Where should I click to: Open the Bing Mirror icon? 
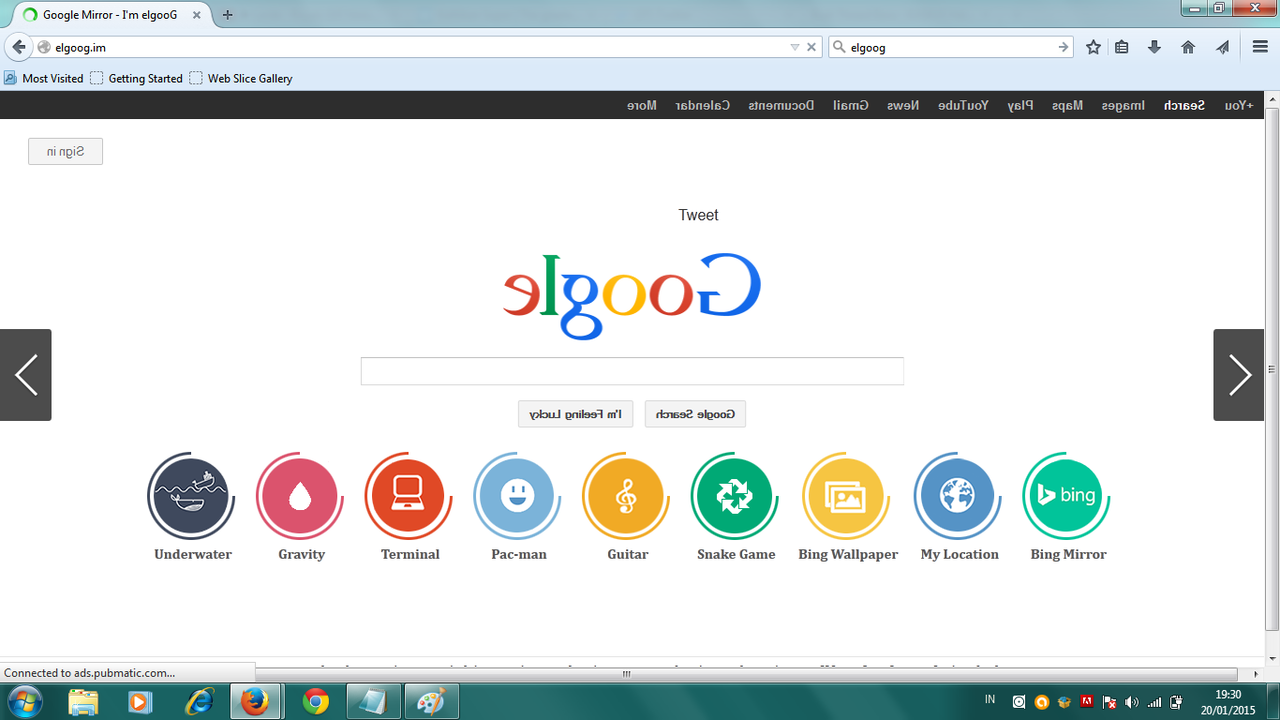point(1067,496)
